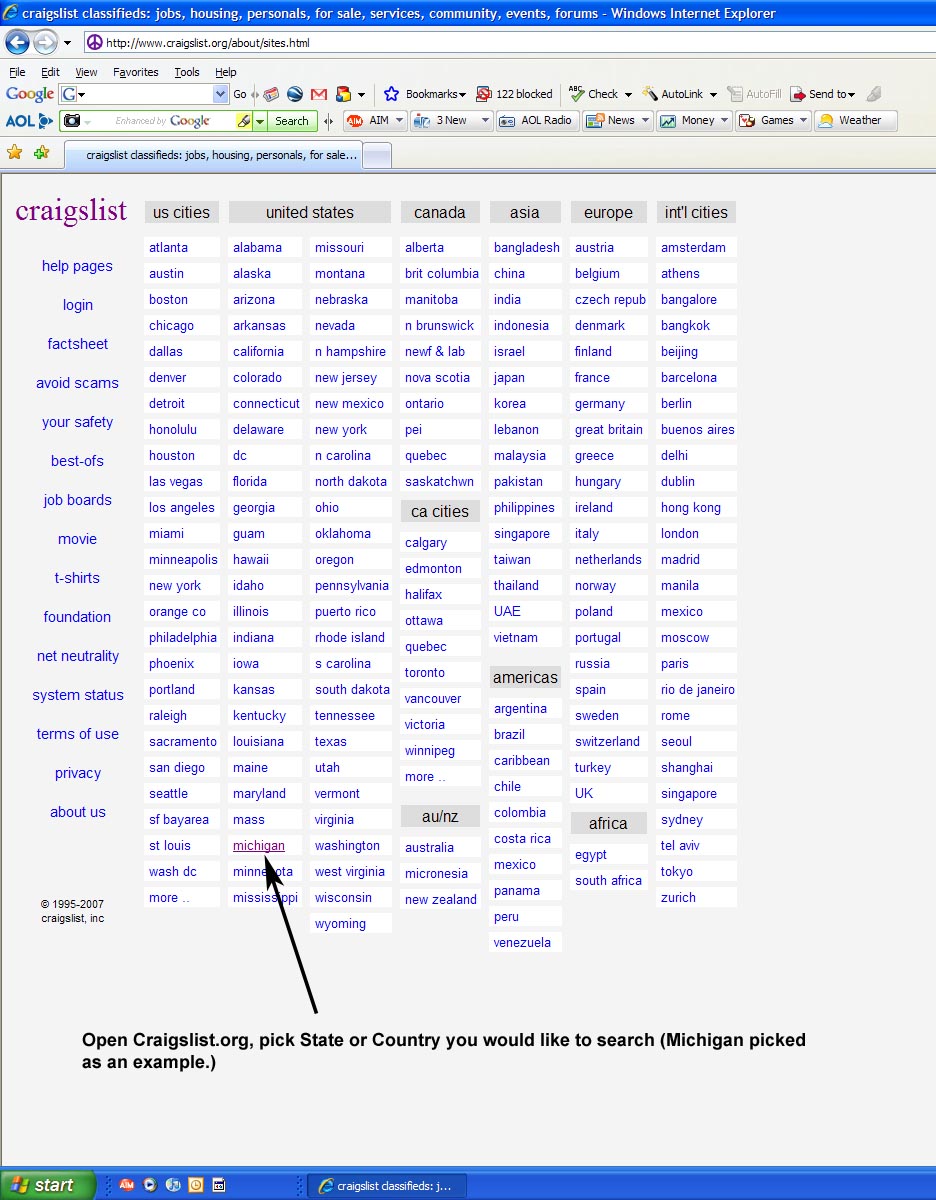
Task: Click the net neutrality sidebar link
Action: click(78, 656)
